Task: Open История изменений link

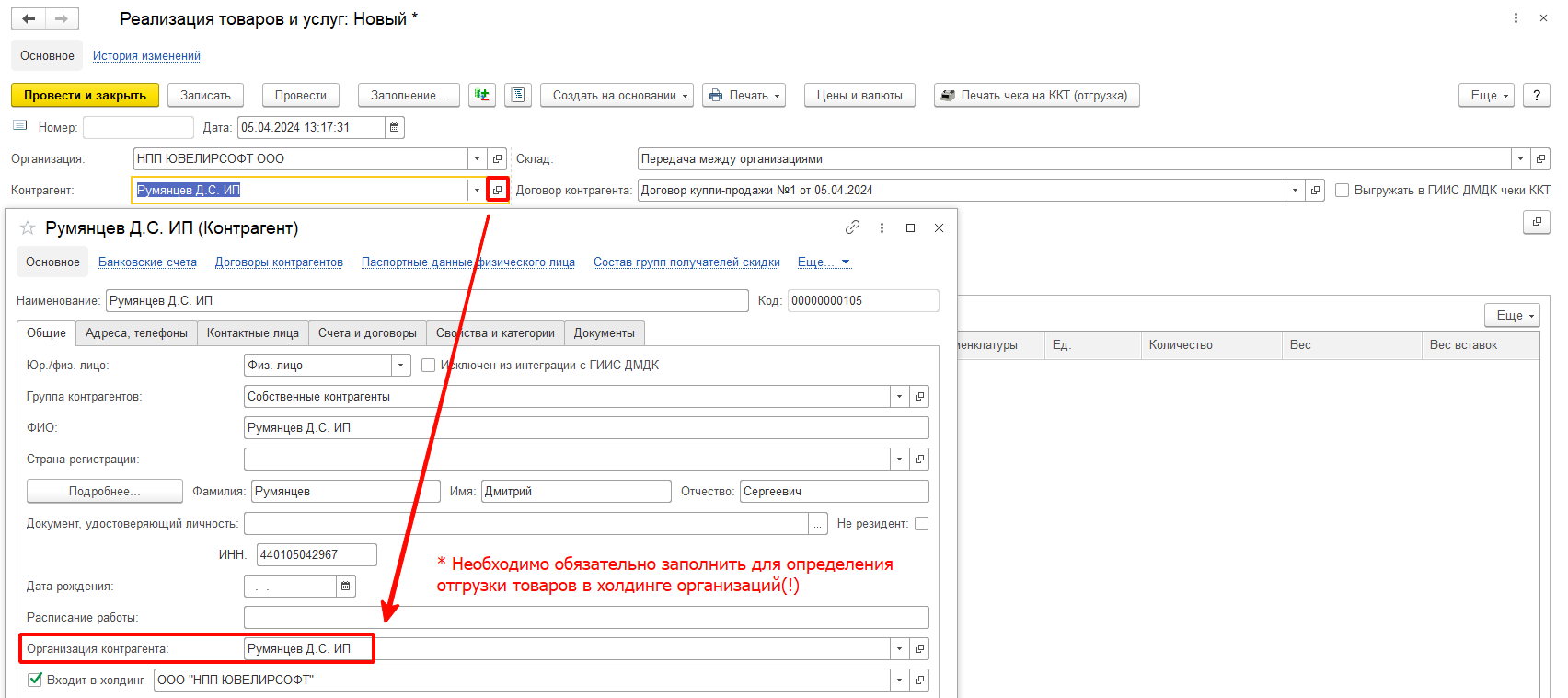Action: pyautogui.click(x=146, y=55)
